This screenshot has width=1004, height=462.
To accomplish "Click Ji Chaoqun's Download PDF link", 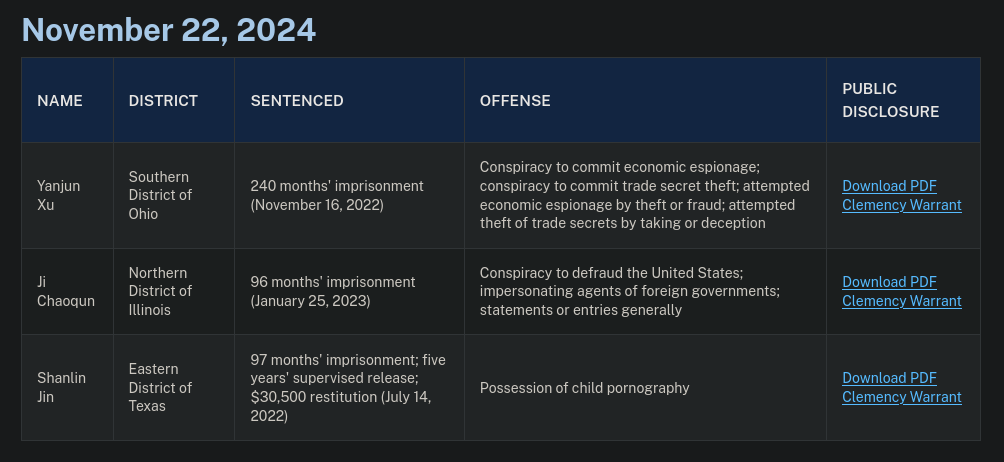I will coord(889,282).
